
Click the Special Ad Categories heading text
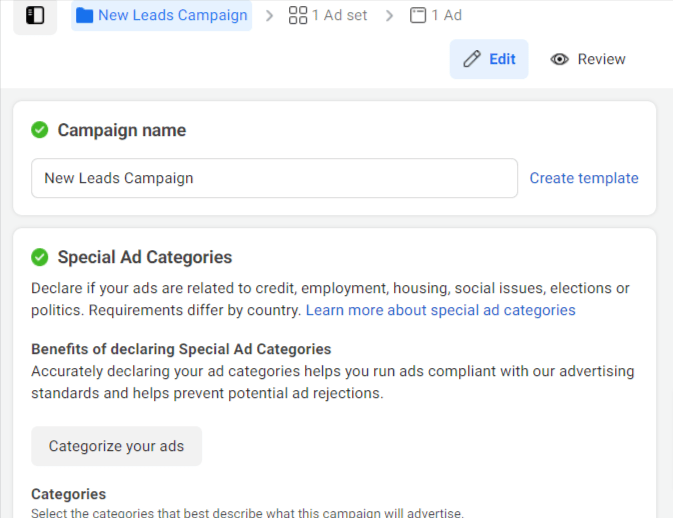(145, 257)
